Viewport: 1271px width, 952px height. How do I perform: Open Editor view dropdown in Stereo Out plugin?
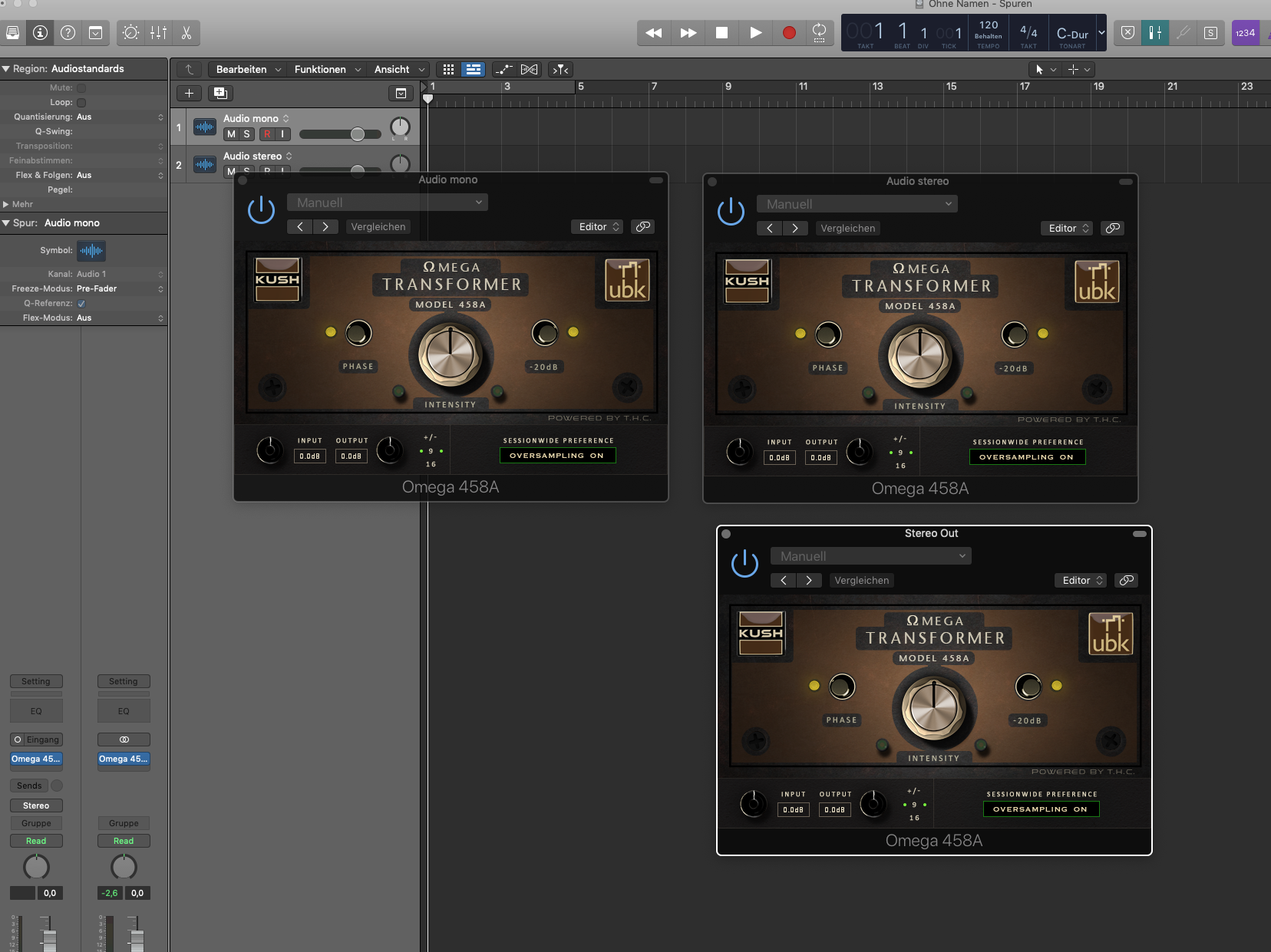point(1082,580)
